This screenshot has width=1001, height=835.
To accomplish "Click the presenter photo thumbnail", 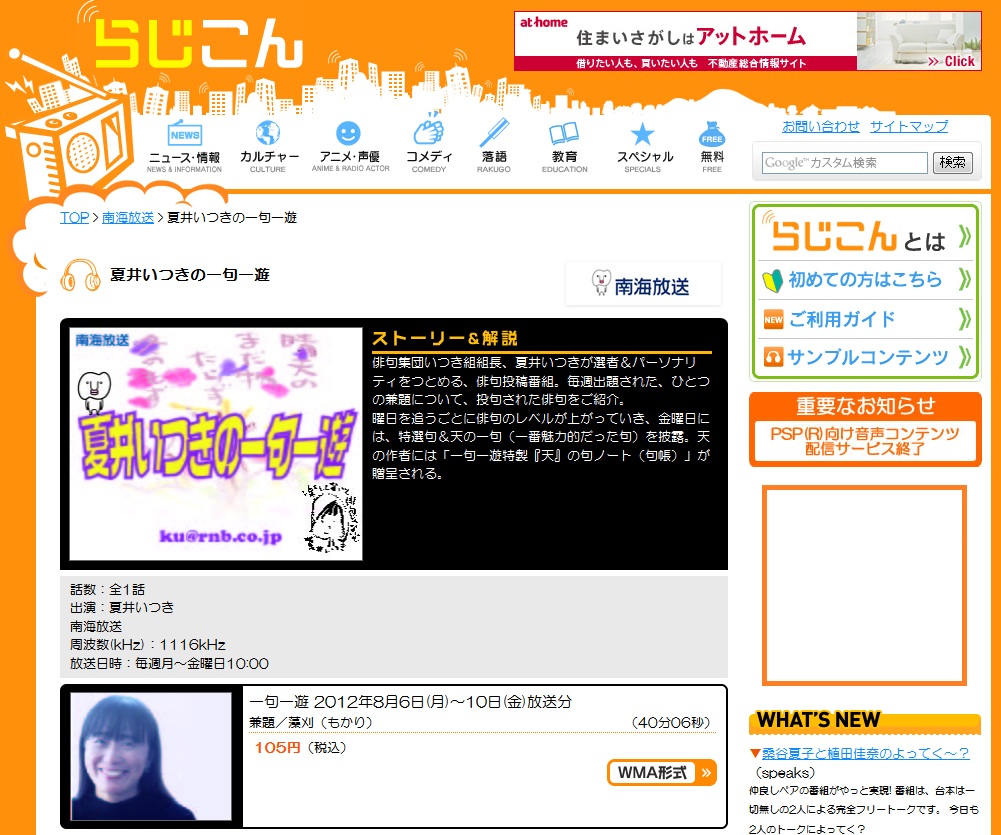I will 151,756.
